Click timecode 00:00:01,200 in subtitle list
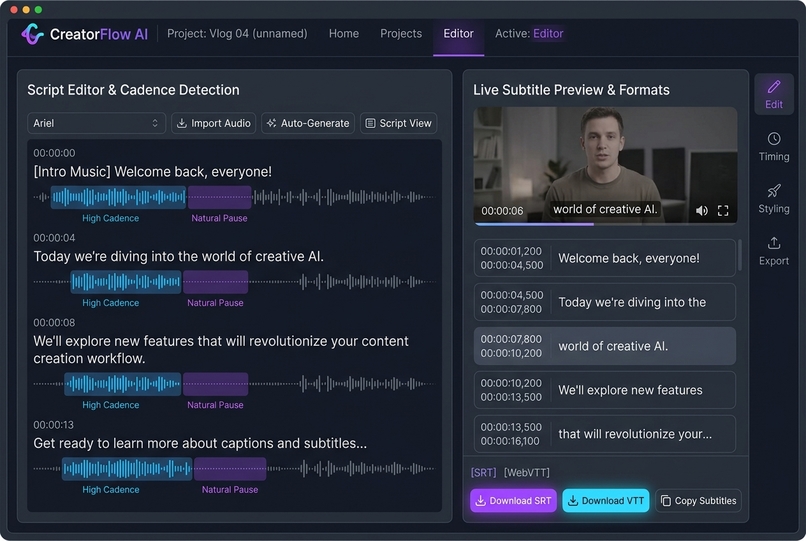Viewport: 806px width, 541px height. pyautogui.click(x=511, y=251)
